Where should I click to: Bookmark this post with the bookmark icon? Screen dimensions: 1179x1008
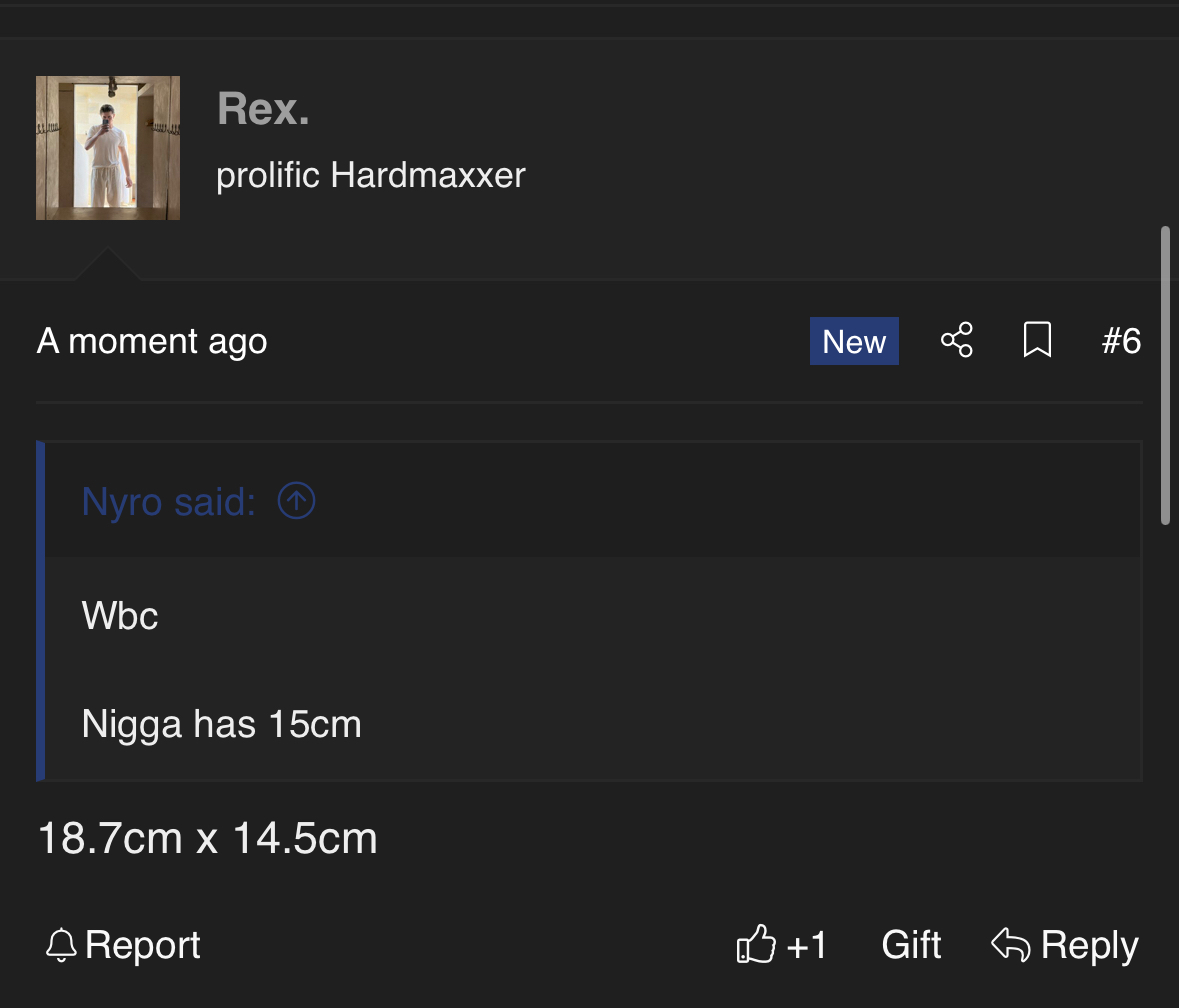coord(1037,340)
